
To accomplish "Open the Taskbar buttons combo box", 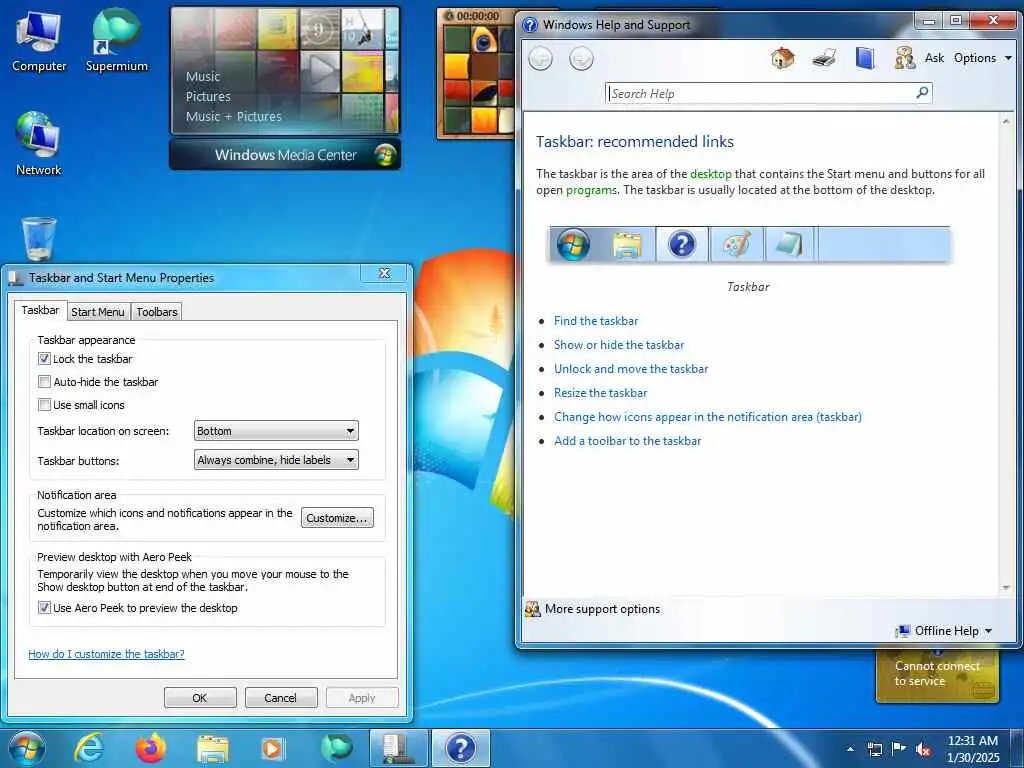I will [x=276, y=460].
